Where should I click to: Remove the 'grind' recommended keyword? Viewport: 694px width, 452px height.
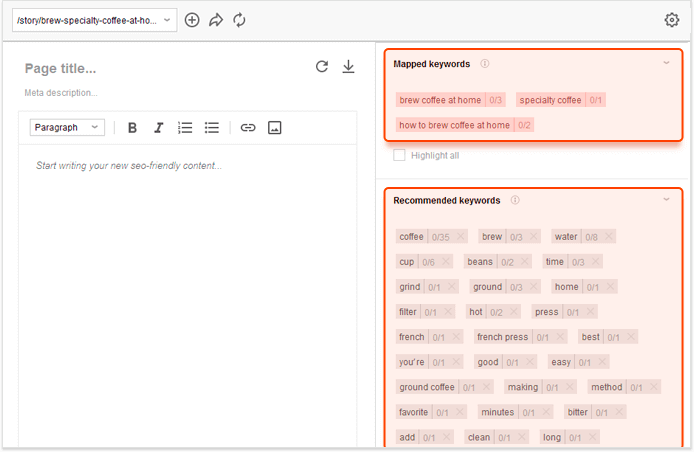click(451, 287)
